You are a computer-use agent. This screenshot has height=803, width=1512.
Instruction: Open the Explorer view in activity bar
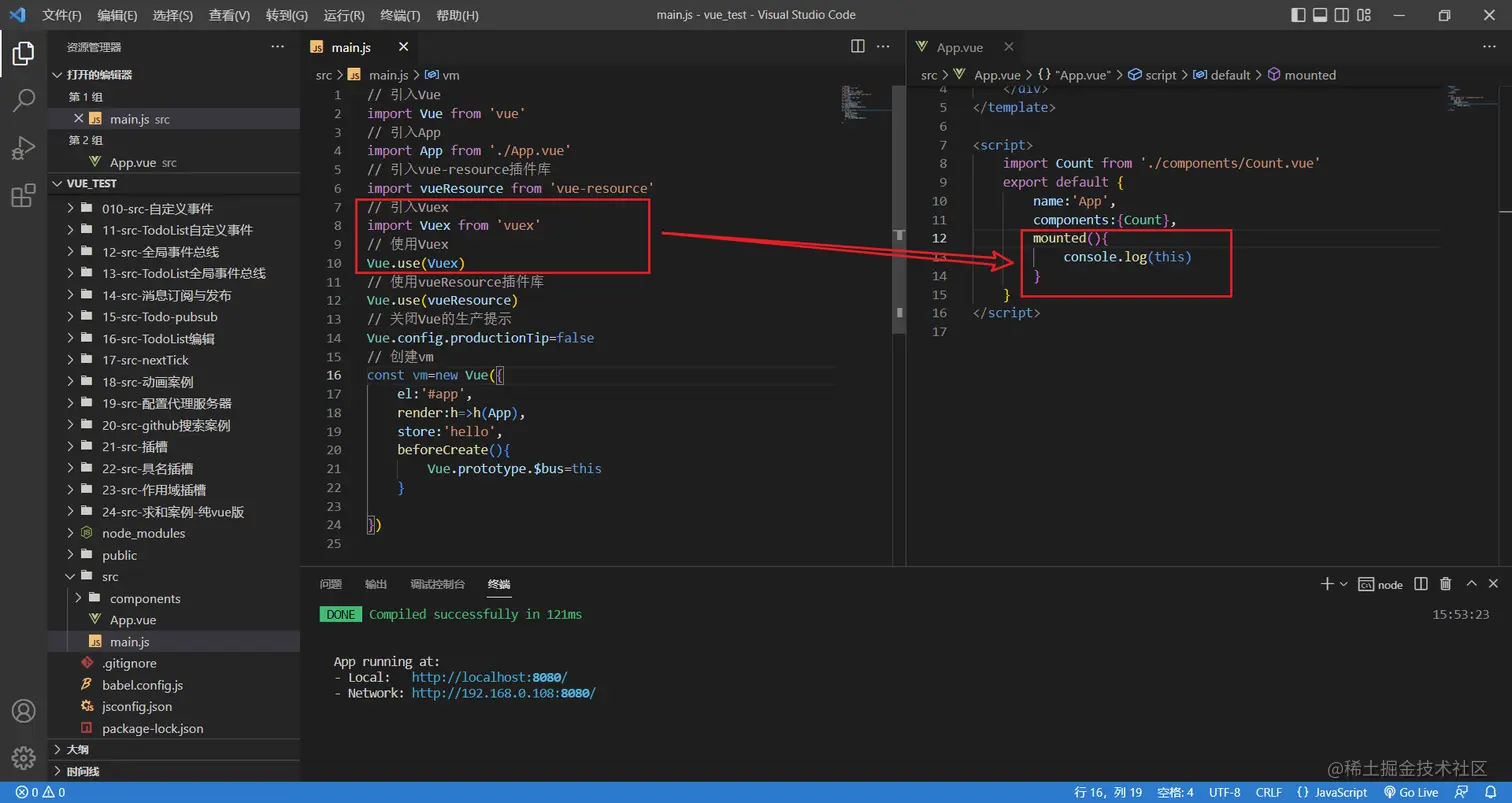coord(23,53)
